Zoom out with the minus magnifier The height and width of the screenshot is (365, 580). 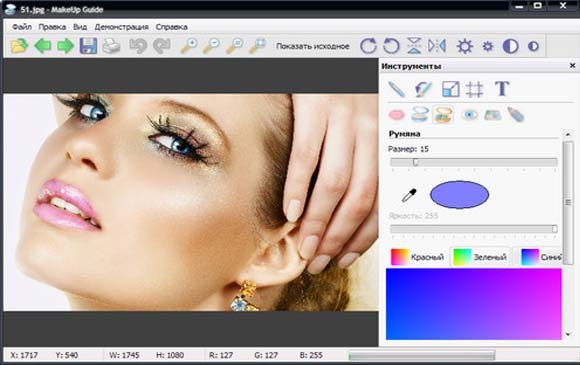tap(212, 46)
